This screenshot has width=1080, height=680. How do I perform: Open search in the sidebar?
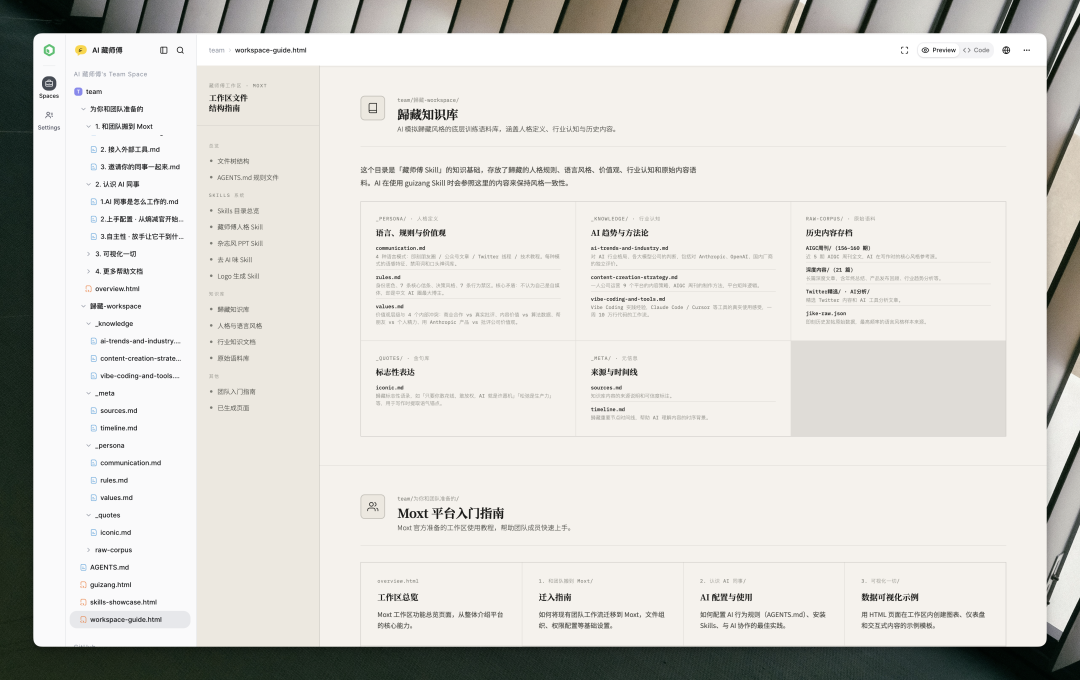[180, 49]
